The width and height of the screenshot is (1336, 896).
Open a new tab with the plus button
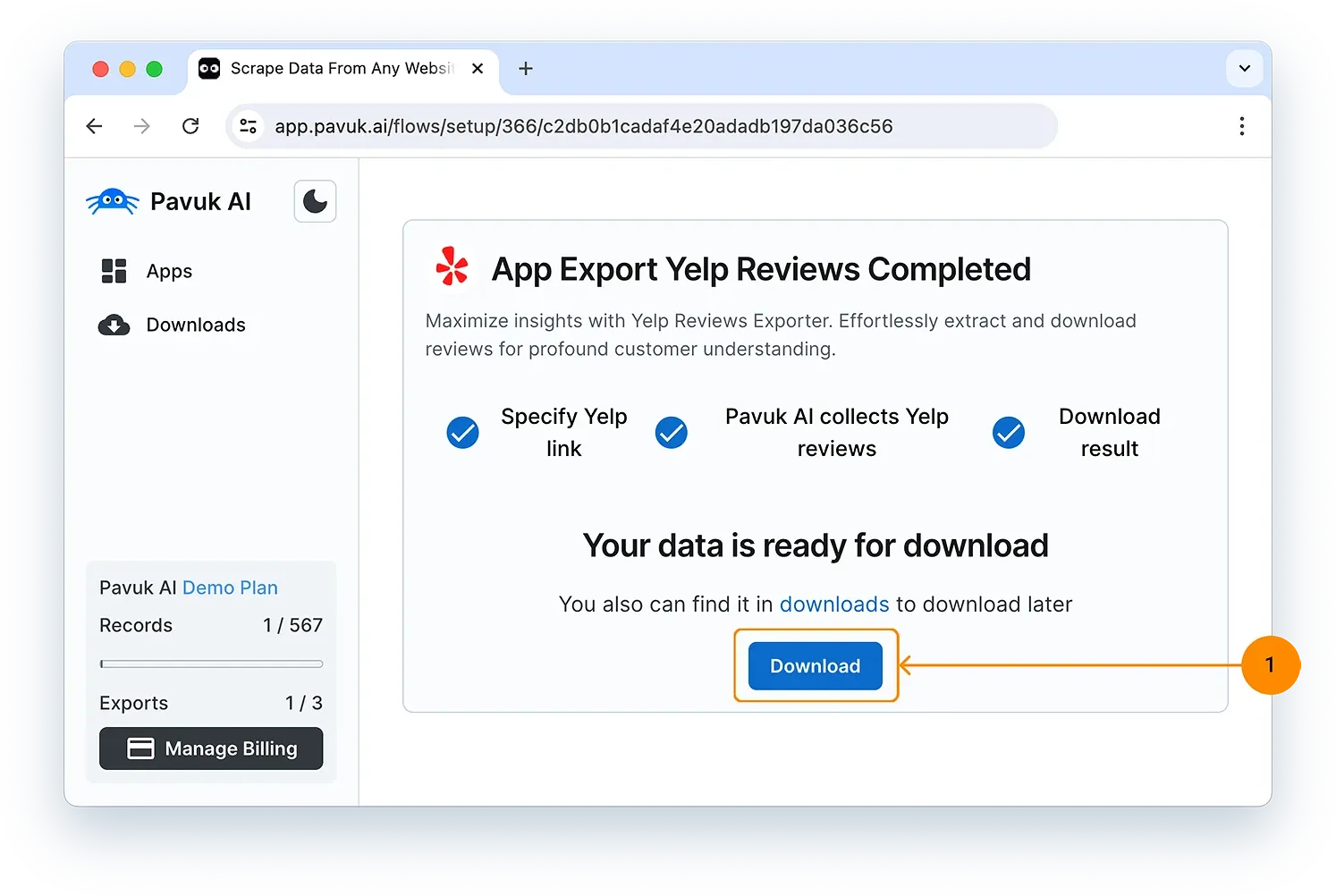coord(526,69)
